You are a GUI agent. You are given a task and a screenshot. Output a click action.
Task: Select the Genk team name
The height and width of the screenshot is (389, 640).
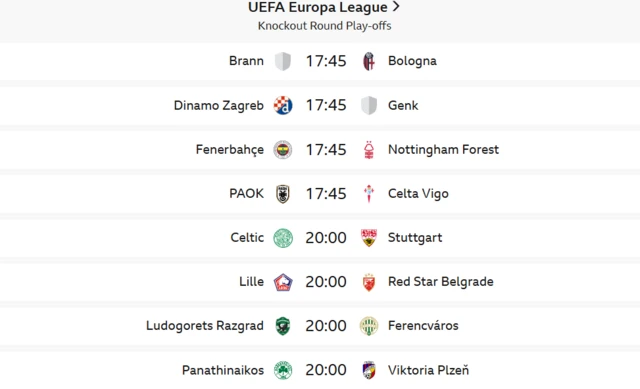[x=403, y=105]
